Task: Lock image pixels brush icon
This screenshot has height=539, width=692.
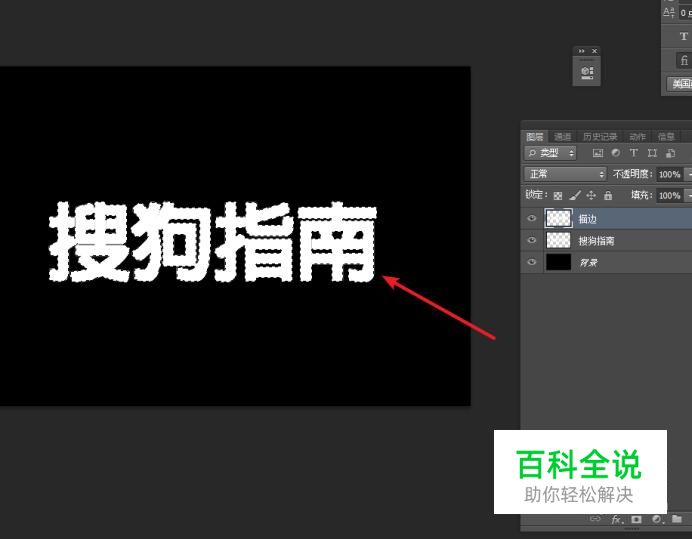Action: coord(575,195)
